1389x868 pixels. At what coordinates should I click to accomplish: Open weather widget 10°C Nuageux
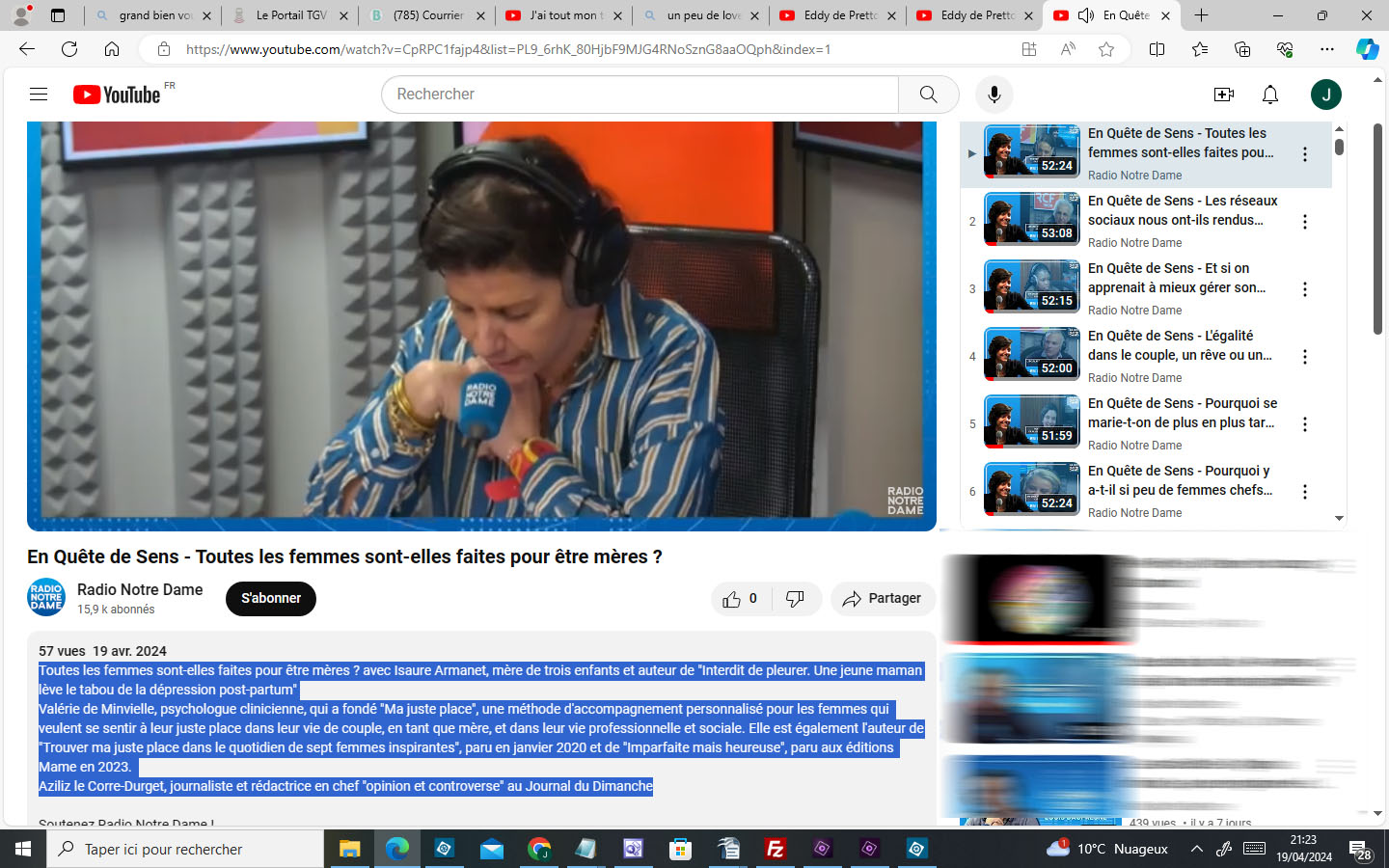(x=1107, y=849)
